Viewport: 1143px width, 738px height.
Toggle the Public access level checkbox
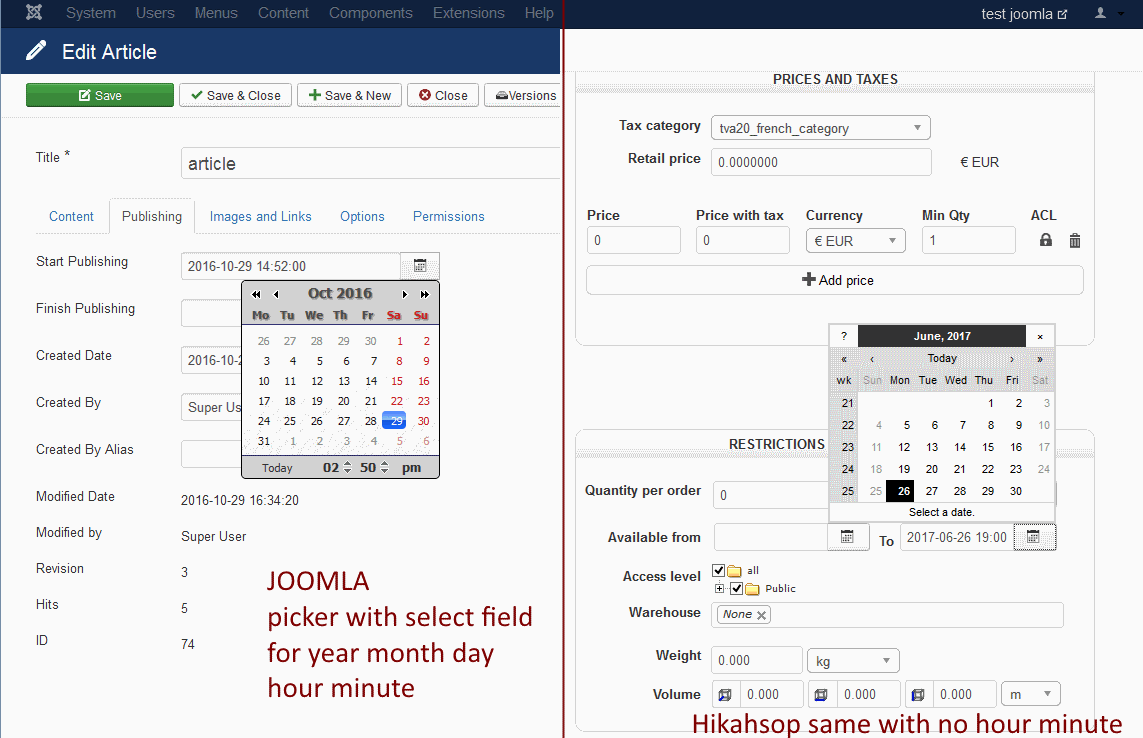coord(736,589)
